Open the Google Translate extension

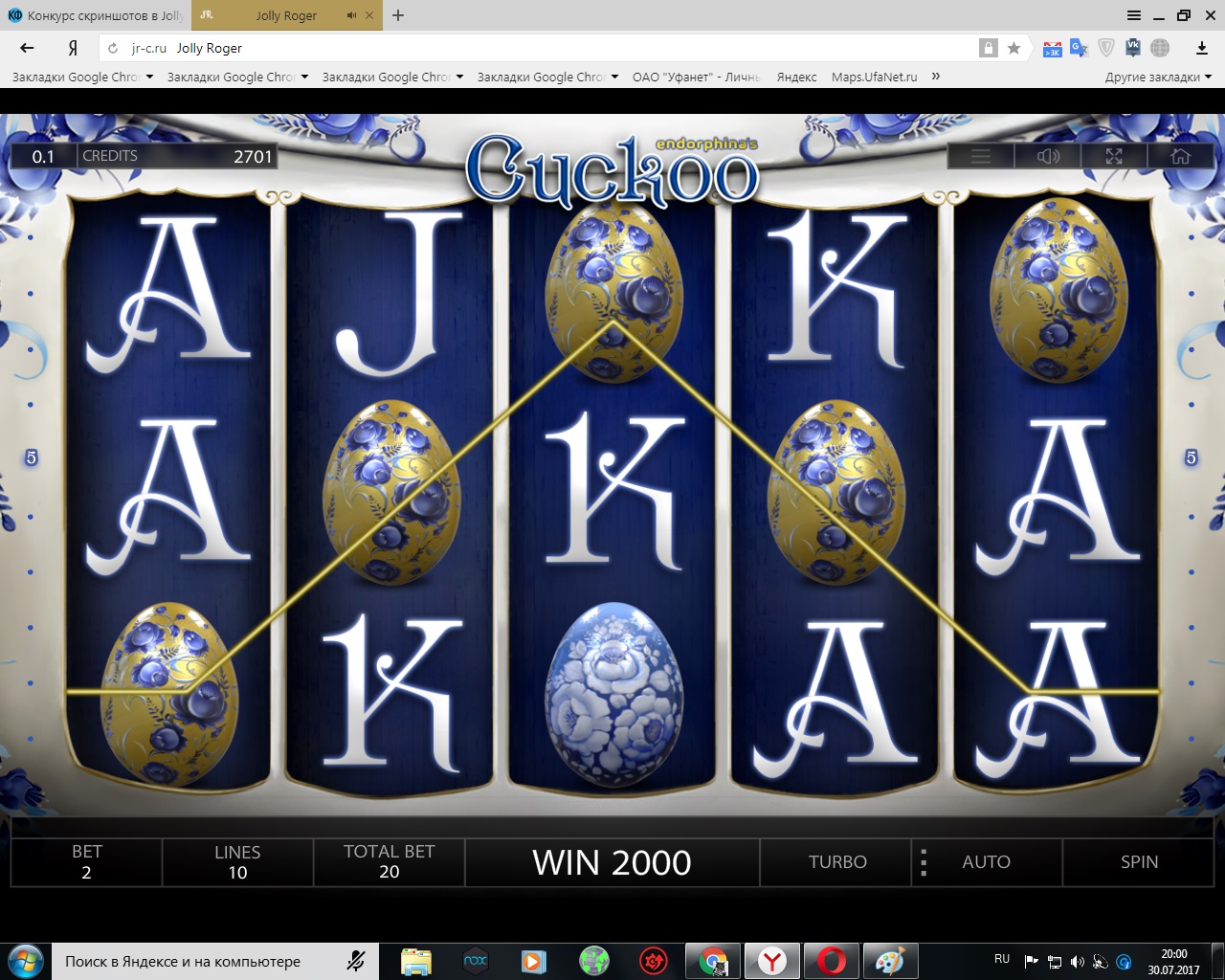1080,48
